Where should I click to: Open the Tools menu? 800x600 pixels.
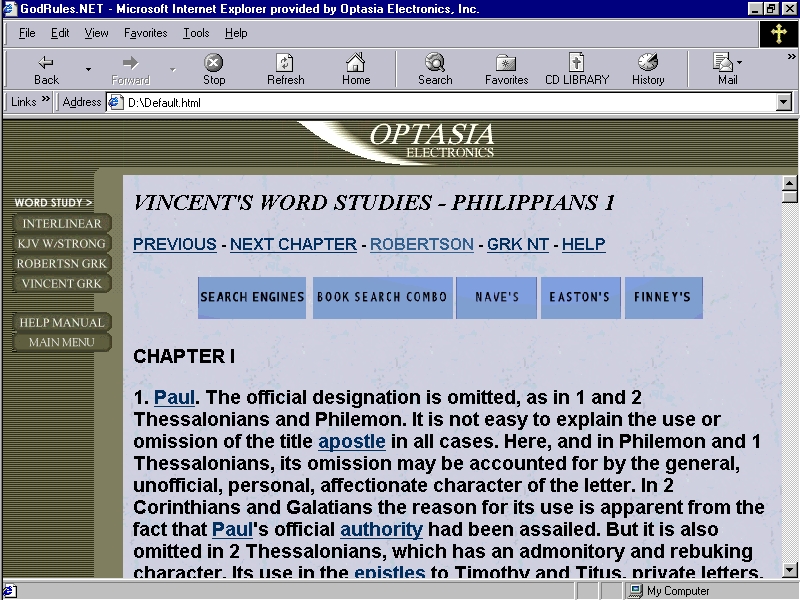[x=196, y=33]
